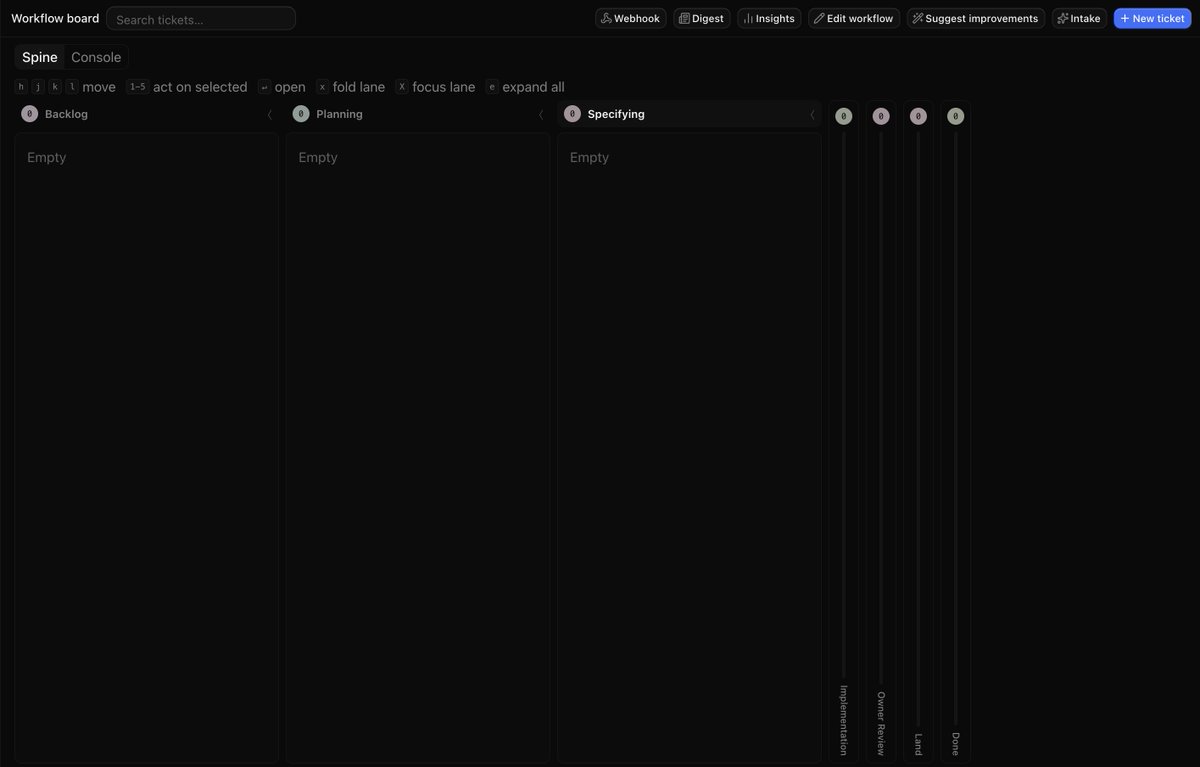Click the Webhook button

click(x=630, y=18)
